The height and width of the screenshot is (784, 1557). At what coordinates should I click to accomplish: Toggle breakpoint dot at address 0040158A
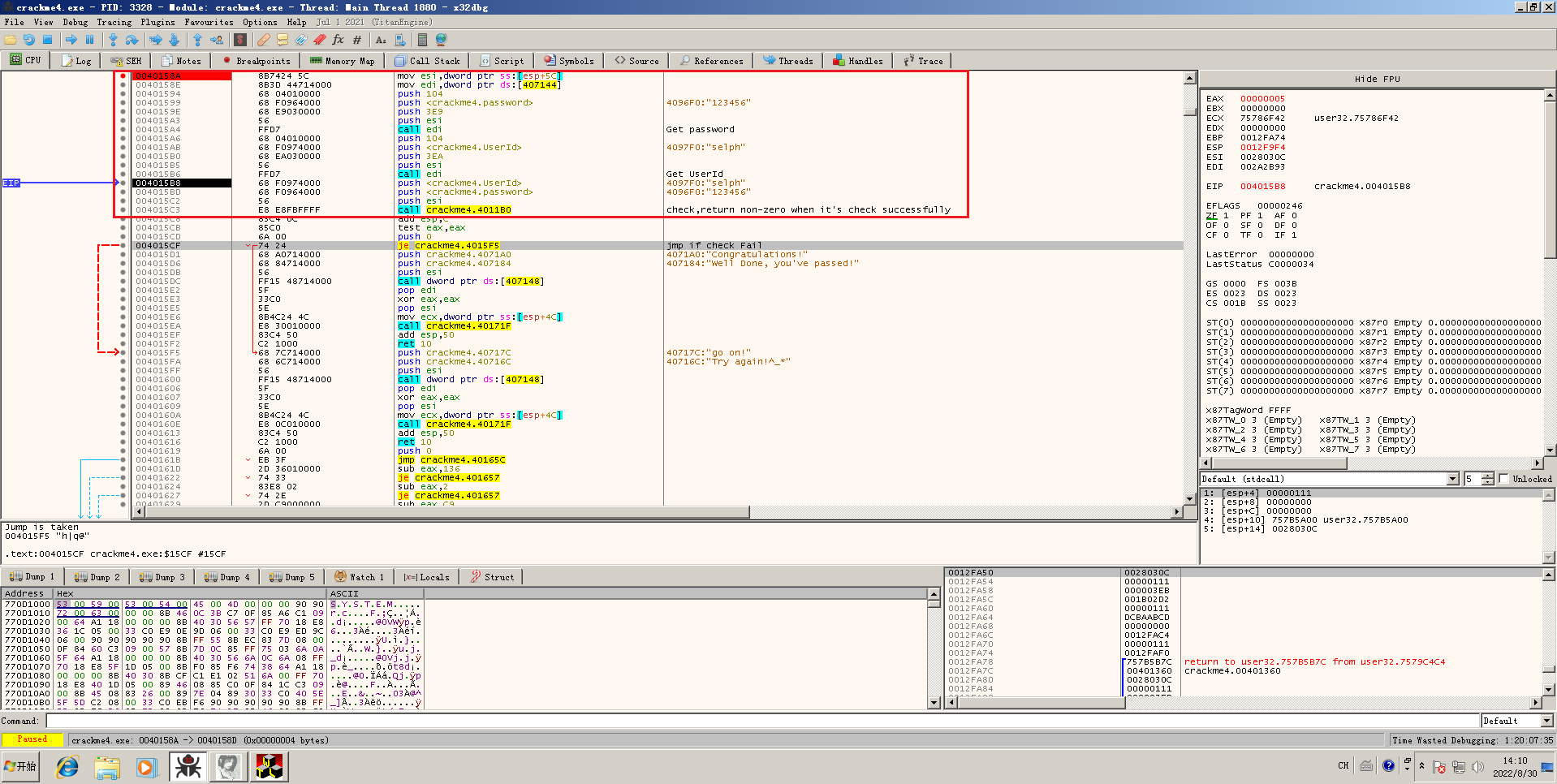point(123,76)
